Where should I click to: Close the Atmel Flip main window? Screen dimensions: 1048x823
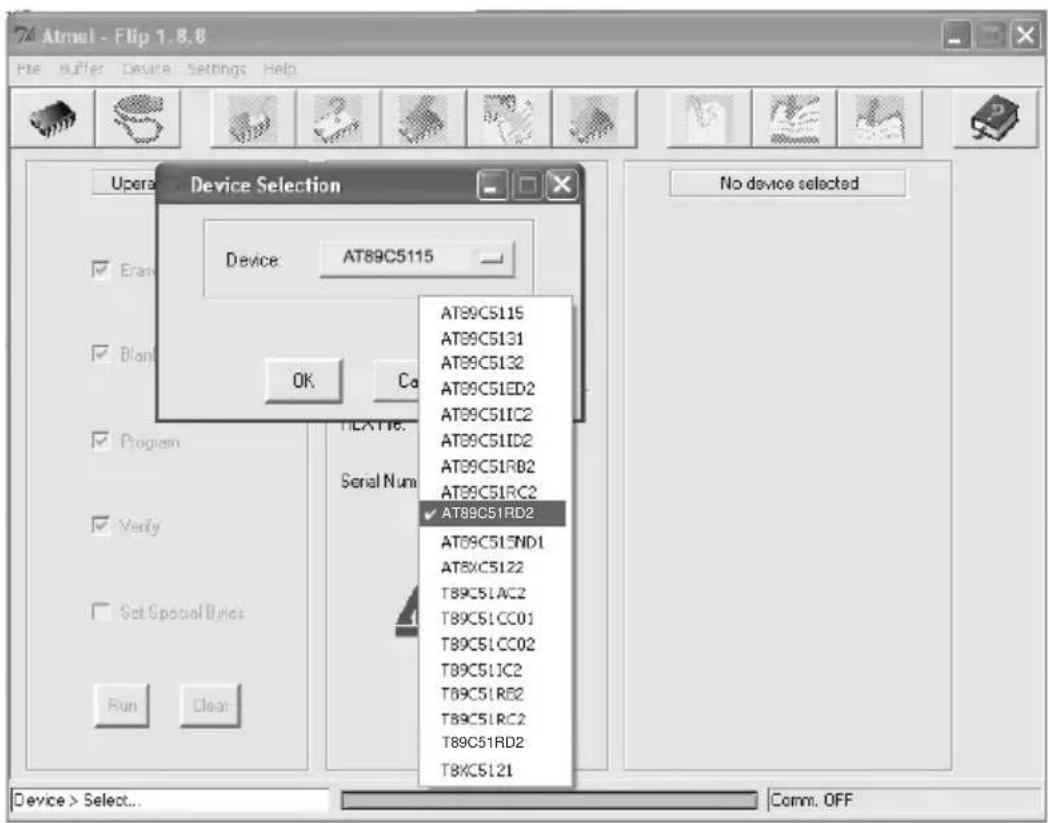tap(1025, 35)
